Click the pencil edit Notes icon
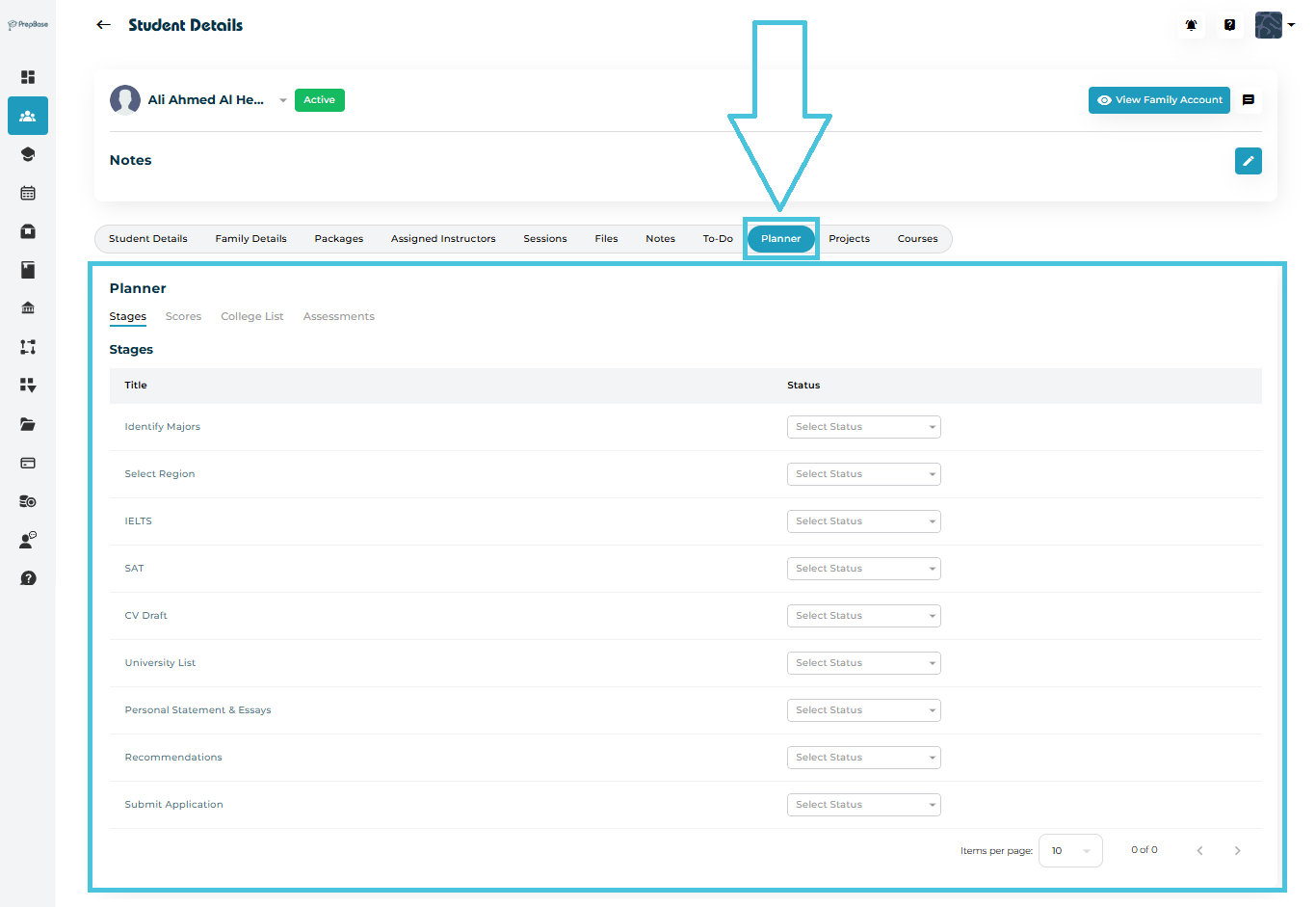This screenshot has width=1316, height=907. 1248,161
